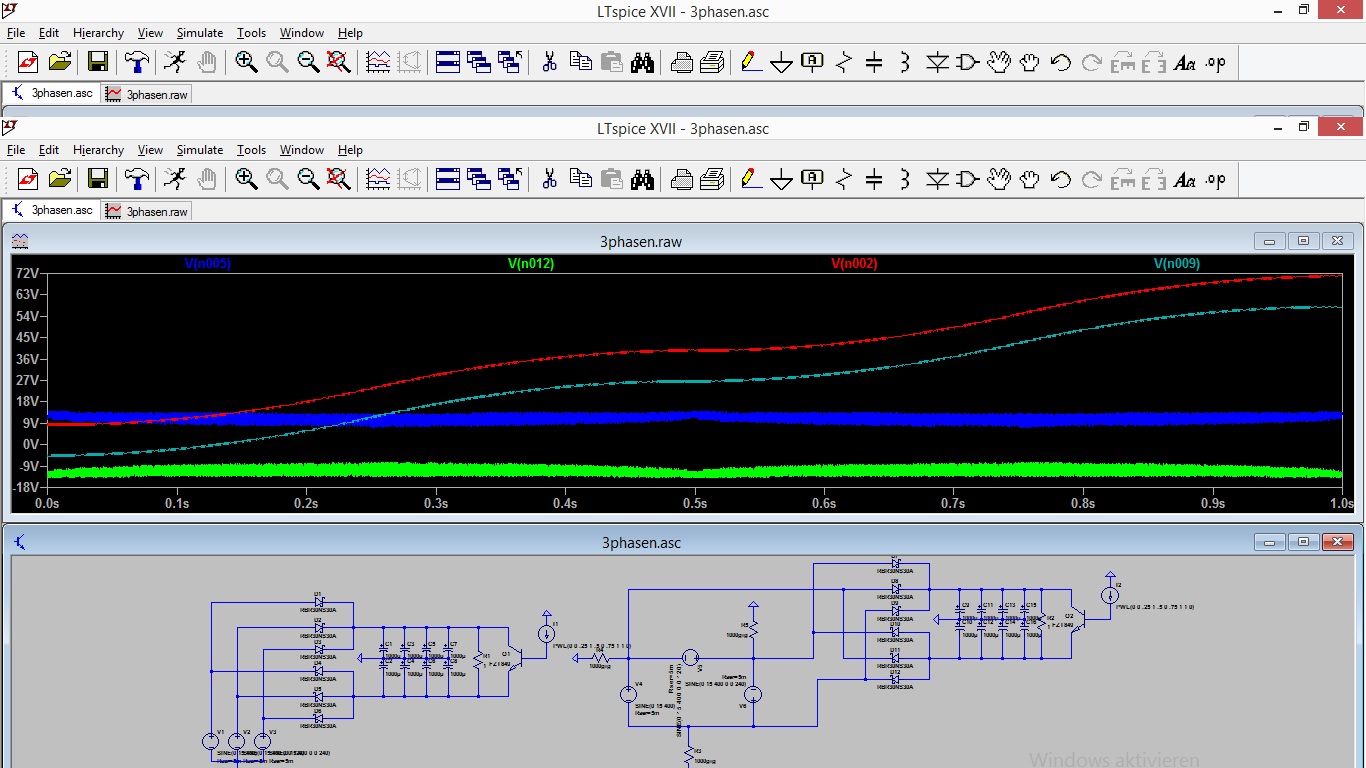Restore down the front LTspice window
The width and height of the screenshot is (1366, 768).
tap(1304, 127)
